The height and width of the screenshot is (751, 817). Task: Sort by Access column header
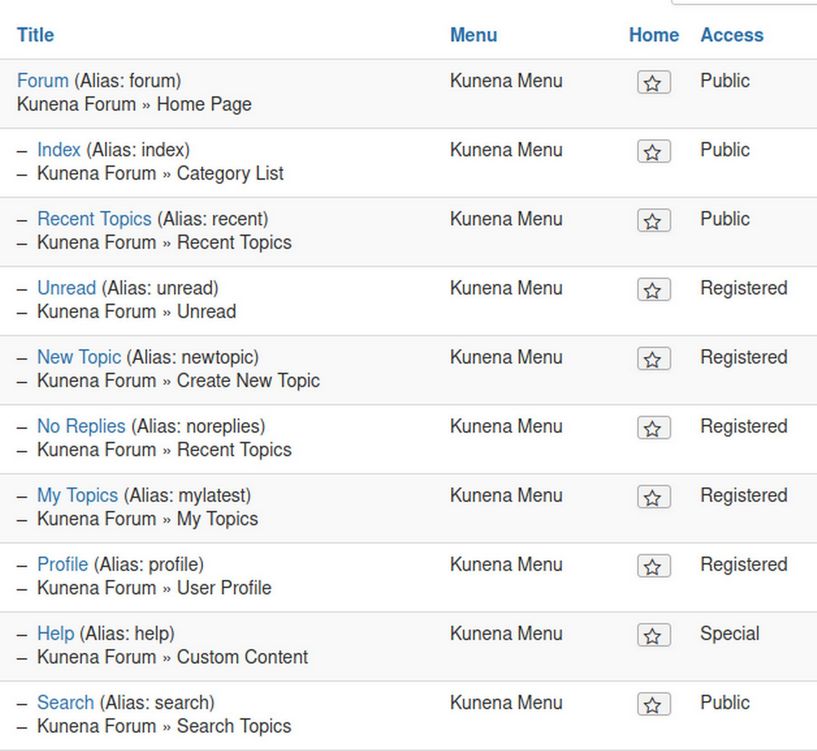coord(731,35)
